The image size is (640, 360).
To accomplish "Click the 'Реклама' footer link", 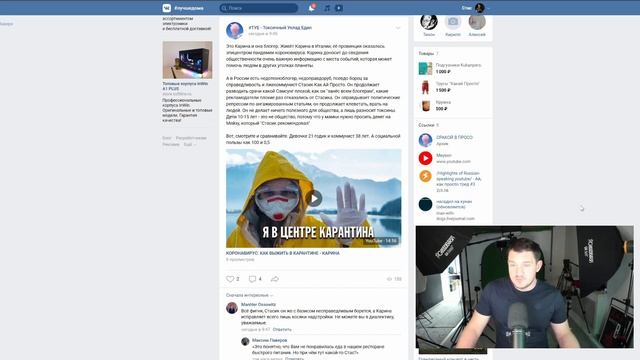I will coord(171,144).
